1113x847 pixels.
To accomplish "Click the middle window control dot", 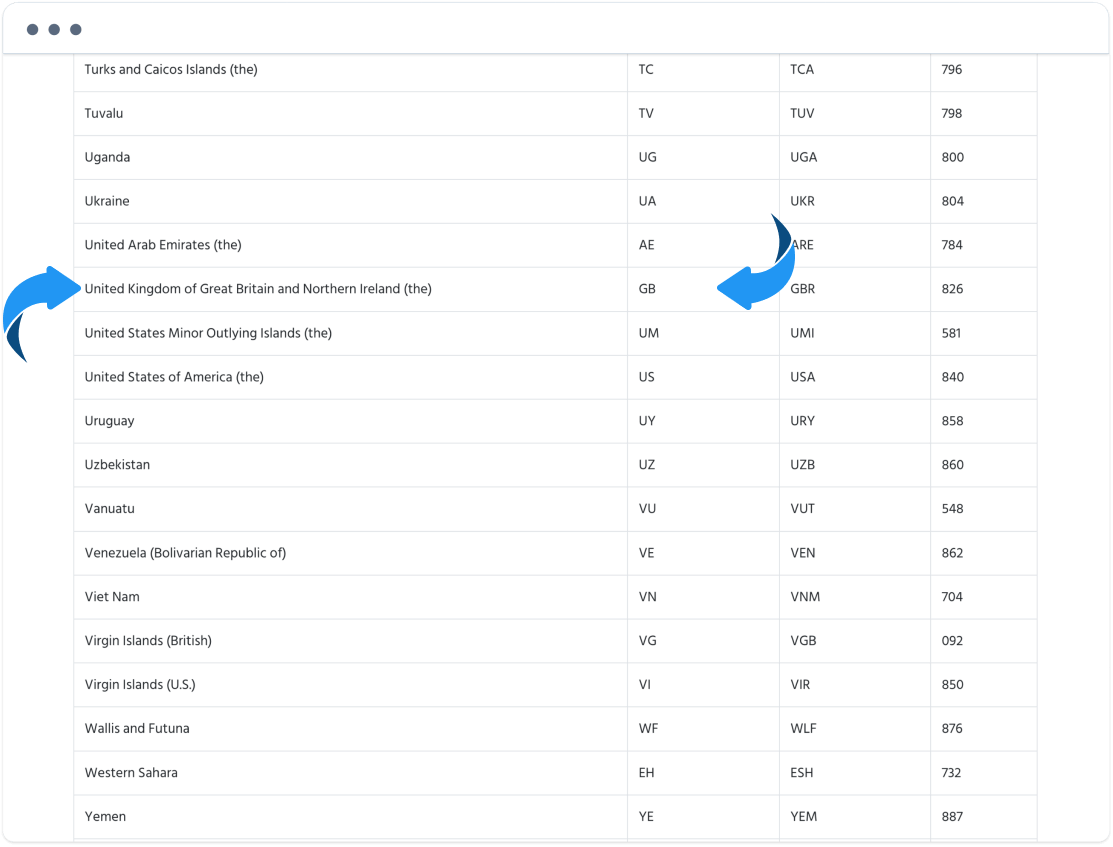I will coord(54,29).
